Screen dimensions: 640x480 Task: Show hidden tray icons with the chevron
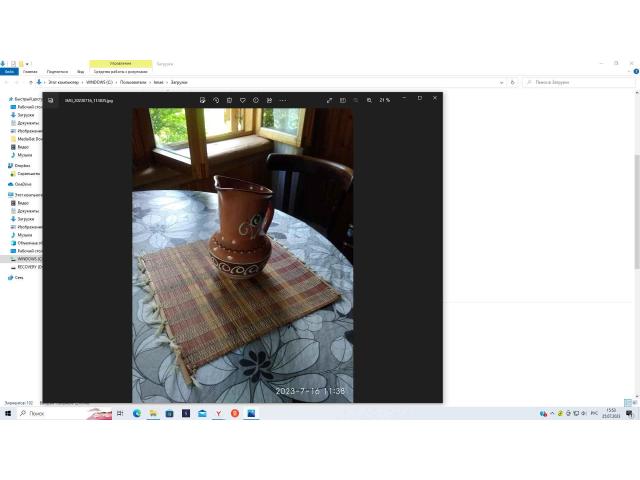pos(552,413)
